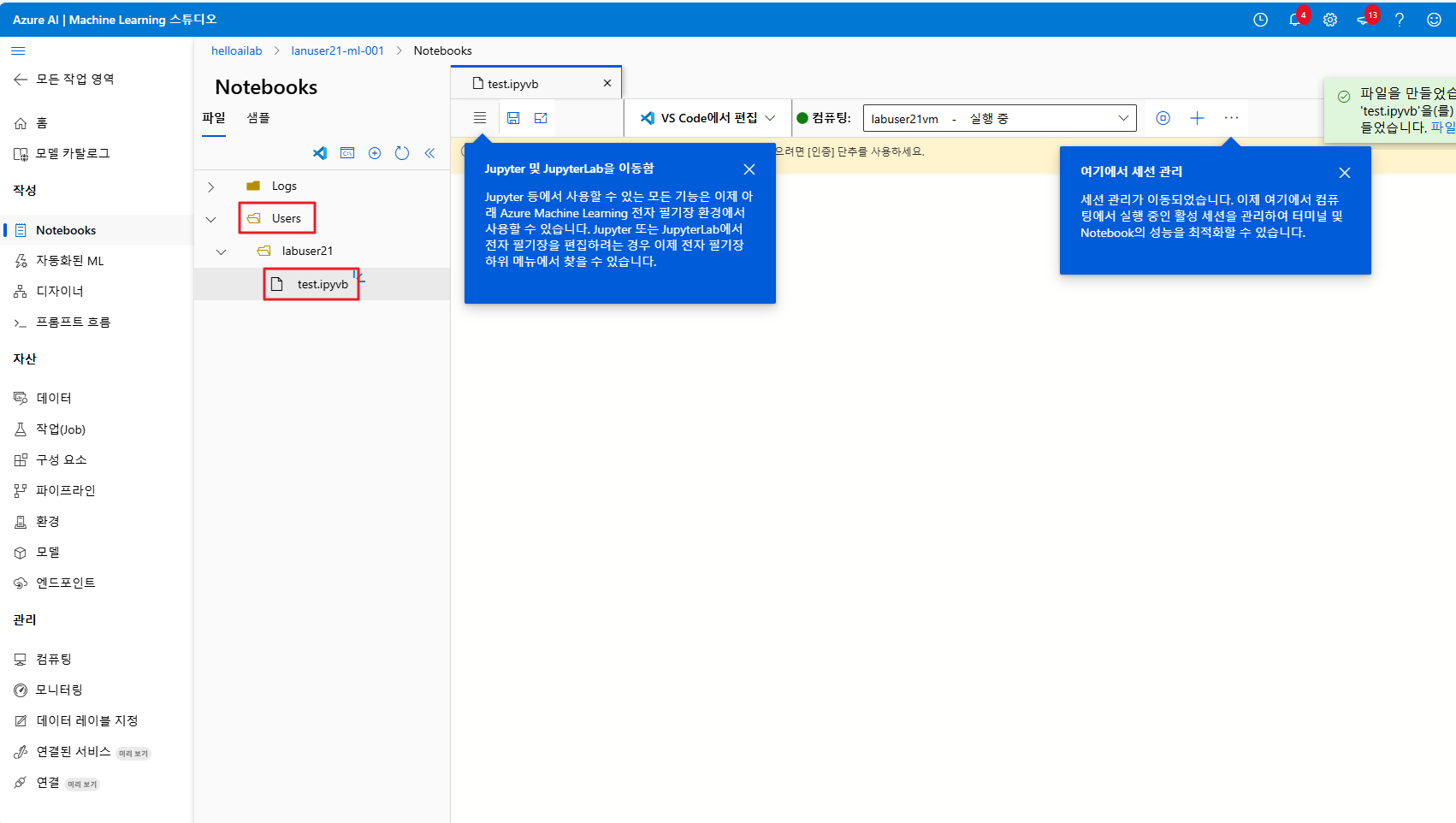Click the 파일 link in success notification
The height and width of the screenshot is (823, 1456).
click(1443, 127)
